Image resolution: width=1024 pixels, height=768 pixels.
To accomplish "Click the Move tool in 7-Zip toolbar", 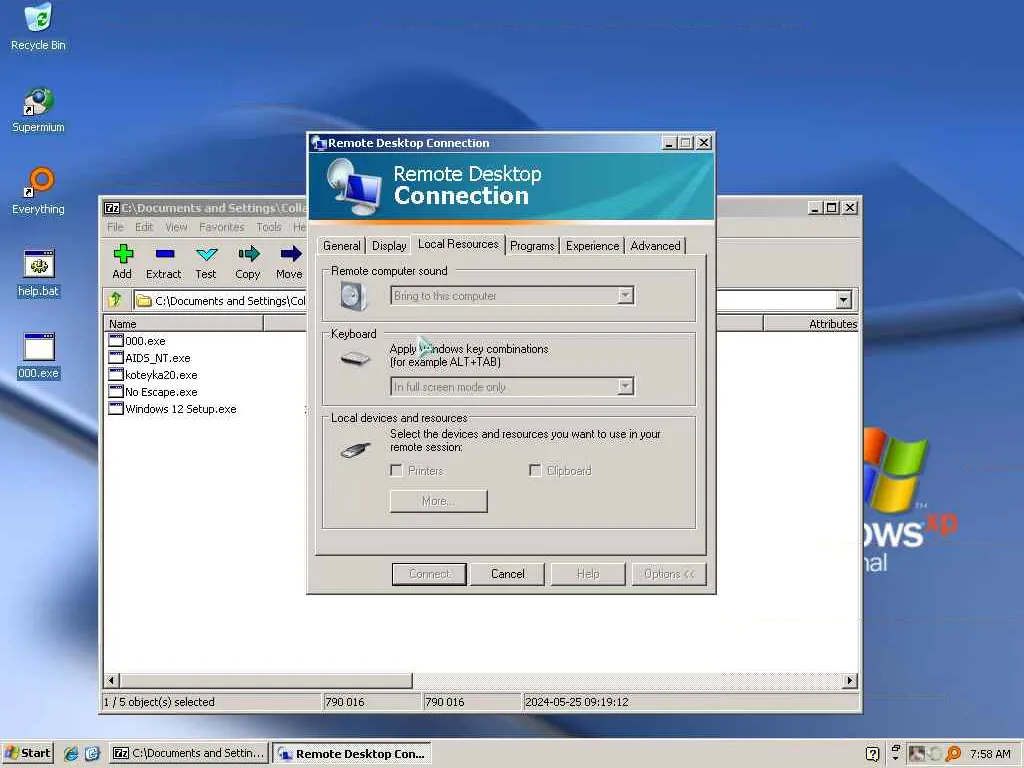I will (289, 262).
